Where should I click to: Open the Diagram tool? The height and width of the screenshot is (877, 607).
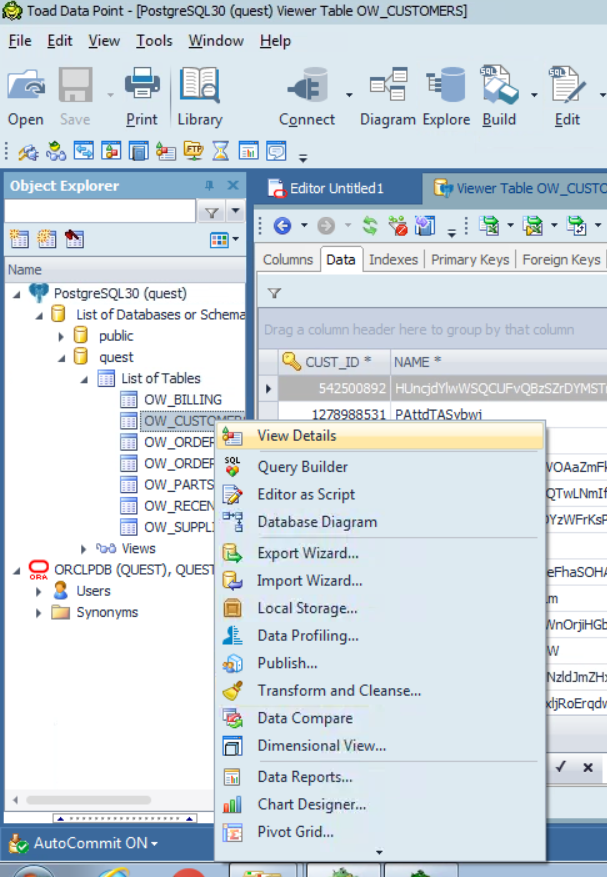point(388,85)
